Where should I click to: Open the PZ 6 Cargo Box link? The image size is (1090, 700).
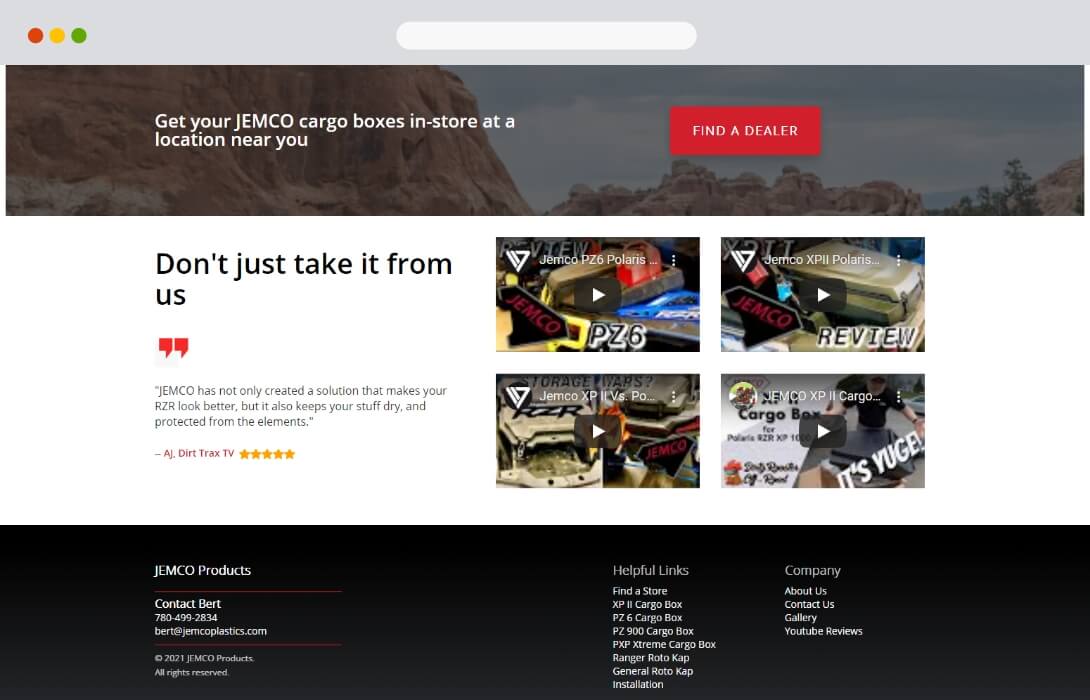[647, 617]
